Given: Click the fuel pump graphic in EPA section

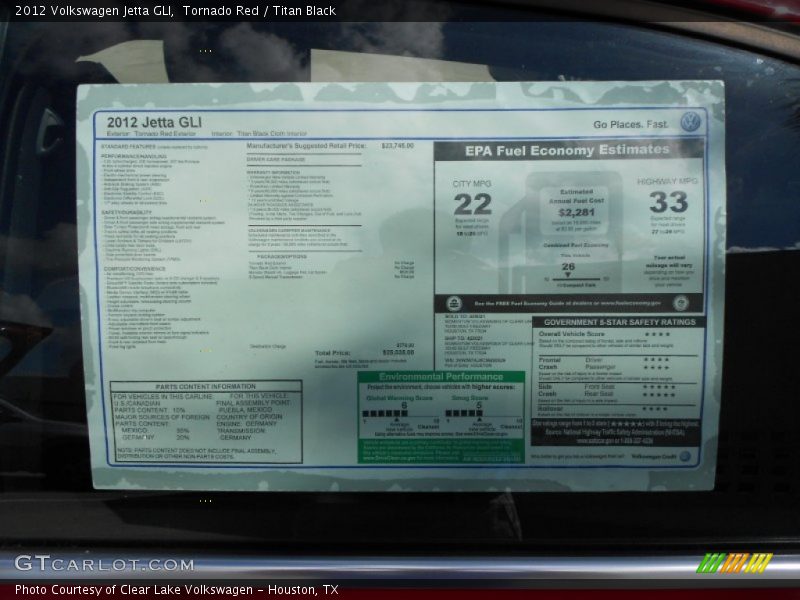Looking at the screenshot, I should 566,230.
